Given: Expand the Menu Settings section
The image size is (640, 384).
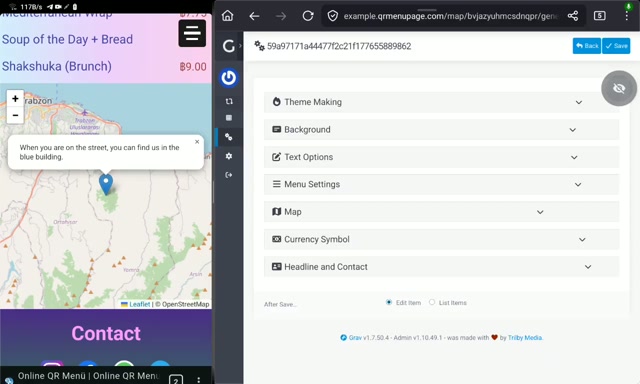Looking at the screenshot, I should [x=441, y=184].
